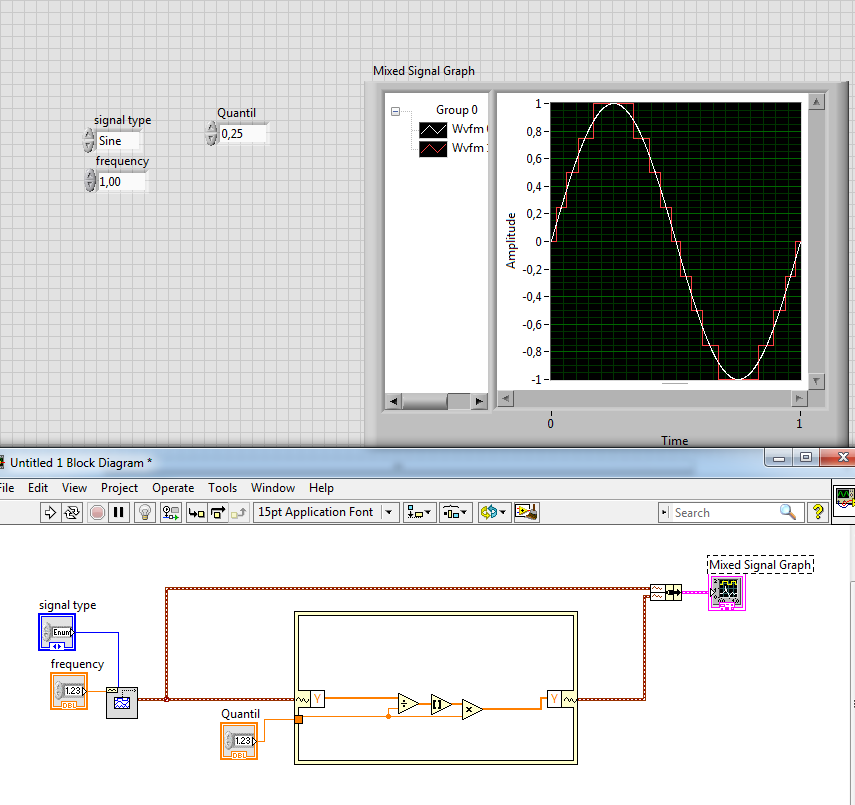Open the Project menu
This screenshot has width=855, height=805.
click(x=119, y=488)
